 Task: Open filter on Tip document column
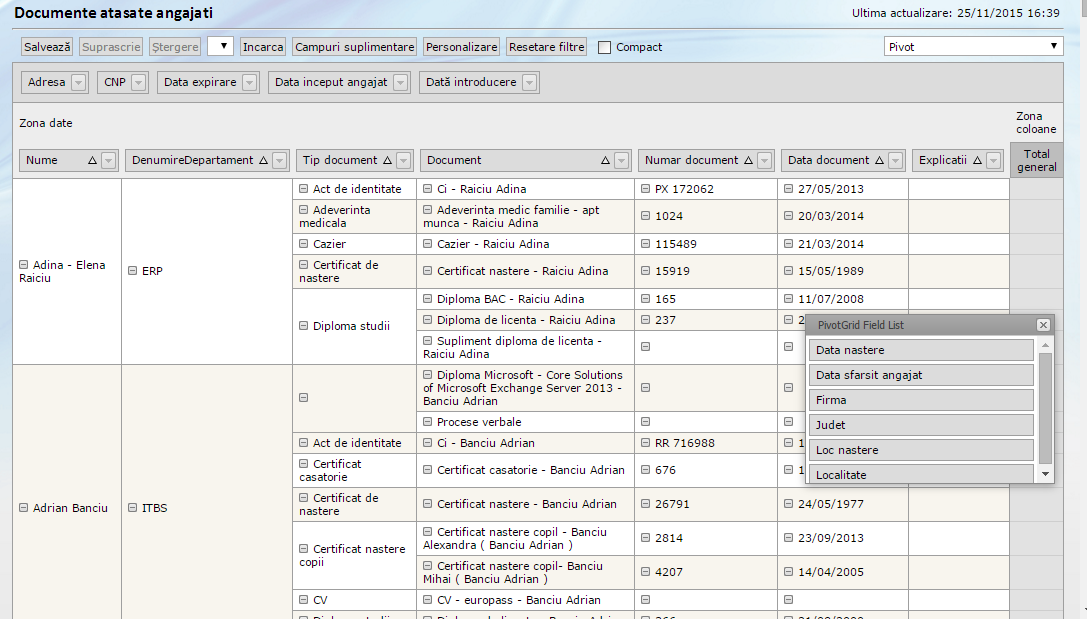pos(404,160)
